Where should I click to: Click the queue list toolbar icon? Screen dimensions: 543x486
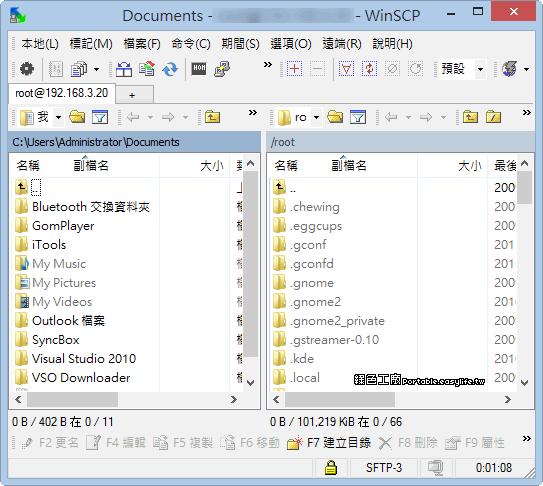pyautogui.click(x=55, y=69)
